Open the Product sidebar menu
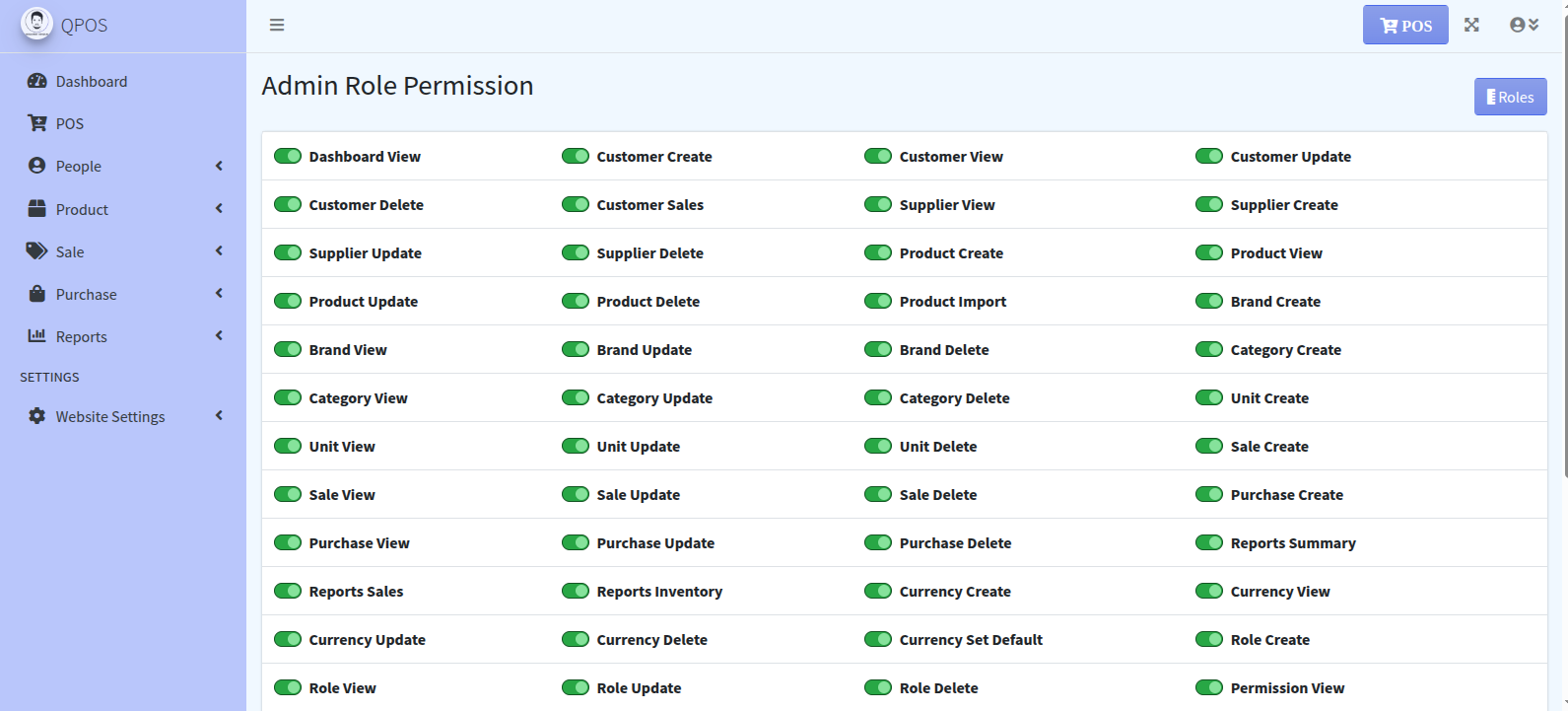Viewport: 1568px width, 711px height. point(123,208)
